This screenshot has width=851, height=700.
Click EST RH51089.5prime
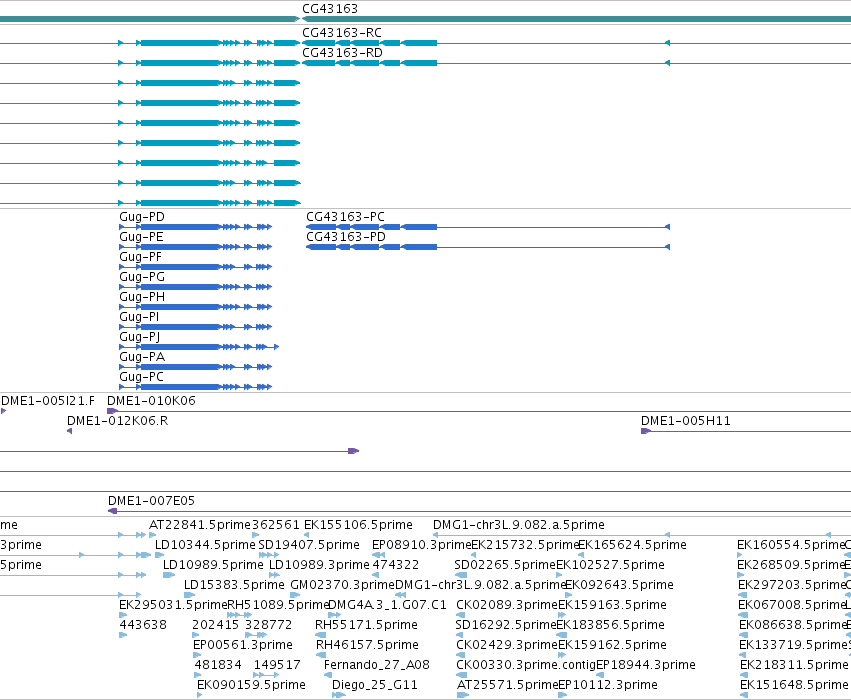(278, 604)
